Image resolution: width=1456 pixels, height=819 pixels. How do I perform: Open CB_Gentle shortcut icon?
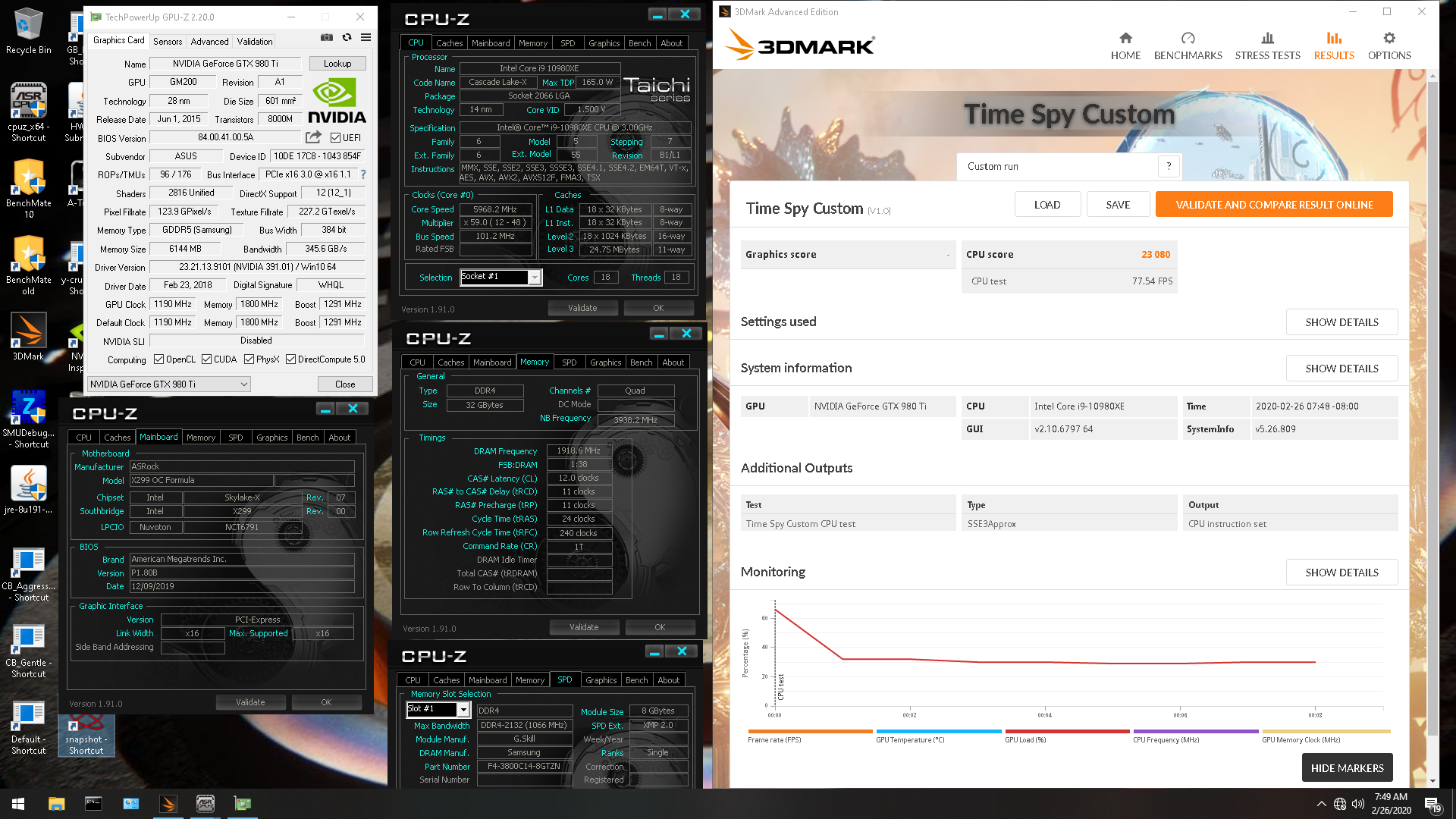[29, 651]
